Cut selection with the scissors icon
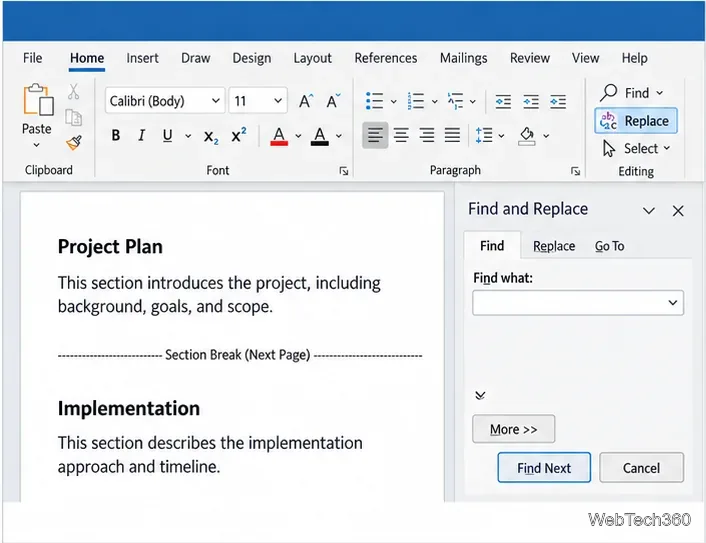The width and height of the screenshot is (706, 543). click(73, 91)
